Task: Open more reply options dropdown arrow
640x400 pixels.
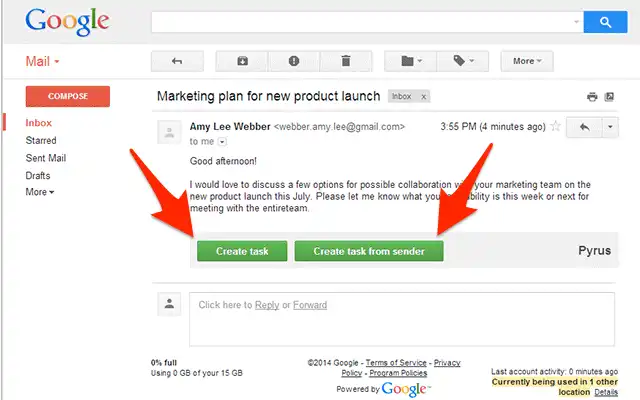Action: click(610, 127)
